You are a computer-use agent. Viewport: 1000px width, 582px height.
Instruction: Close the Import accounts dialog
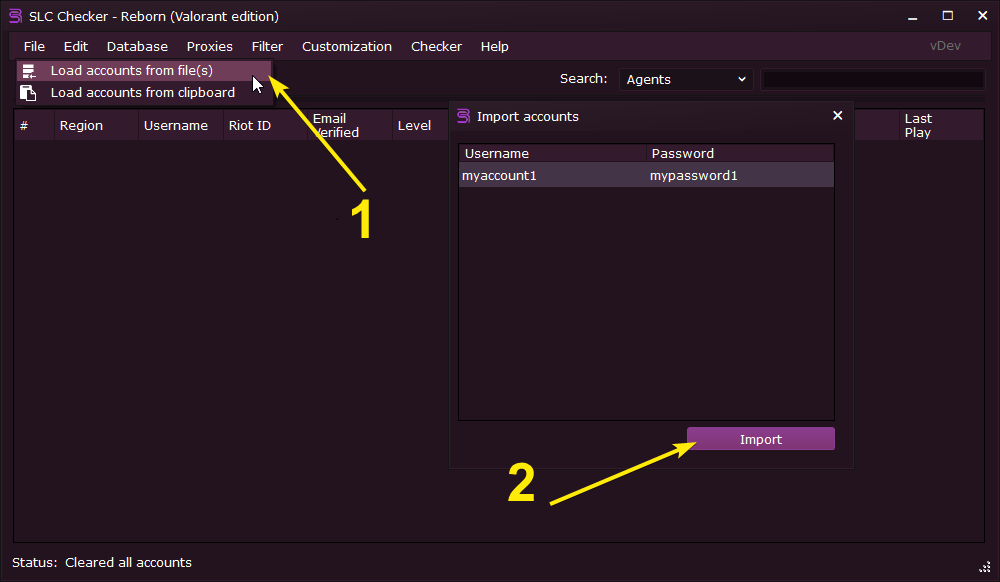(837, 115)
